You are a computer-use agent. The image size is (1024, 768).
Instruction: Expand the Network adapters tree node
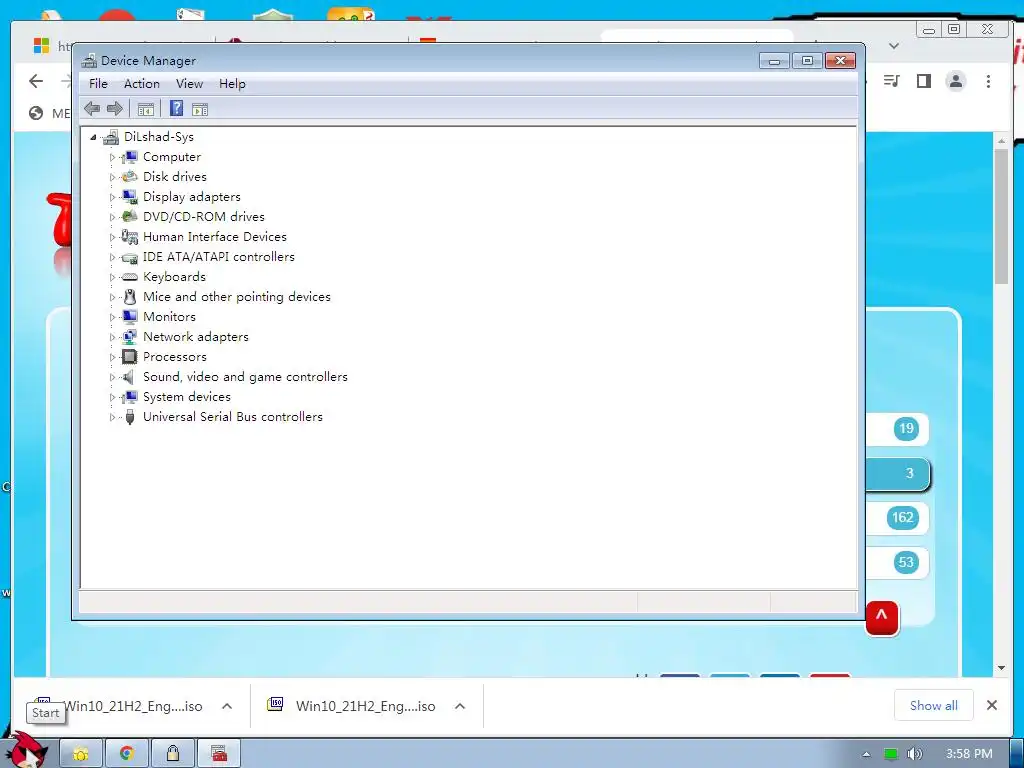112,337
